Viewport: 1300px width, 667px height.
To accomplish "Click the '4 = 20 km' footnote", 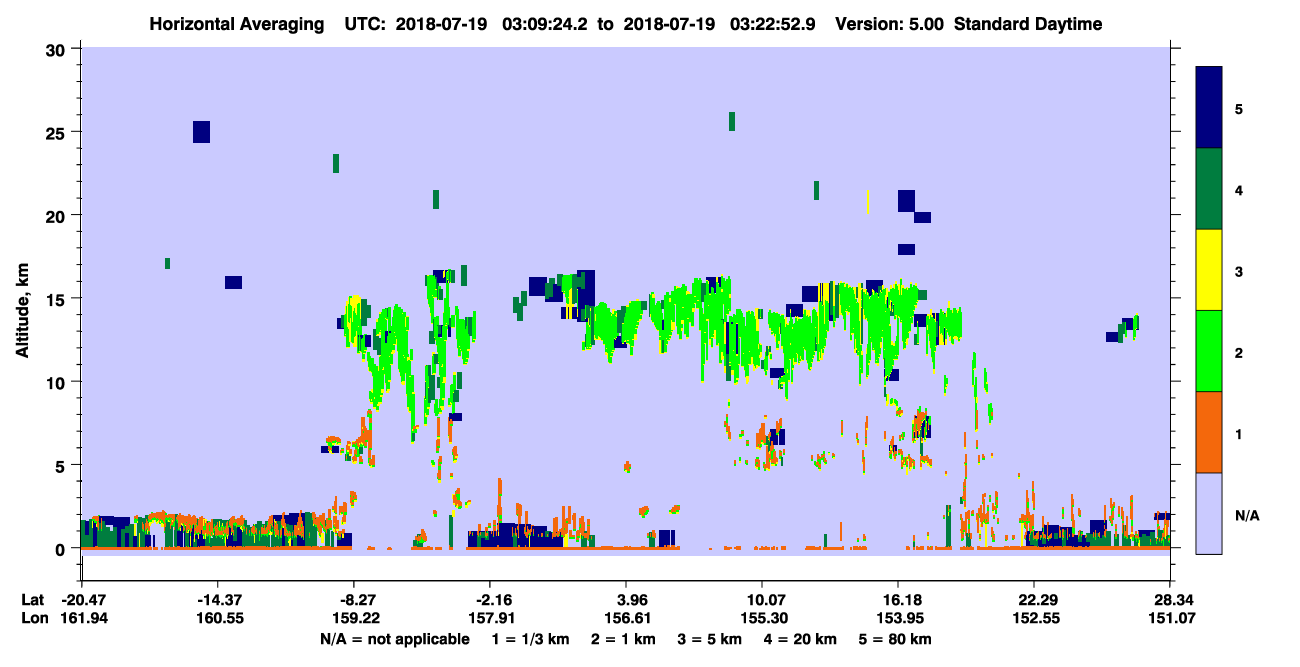I will [x=802, y=639].
